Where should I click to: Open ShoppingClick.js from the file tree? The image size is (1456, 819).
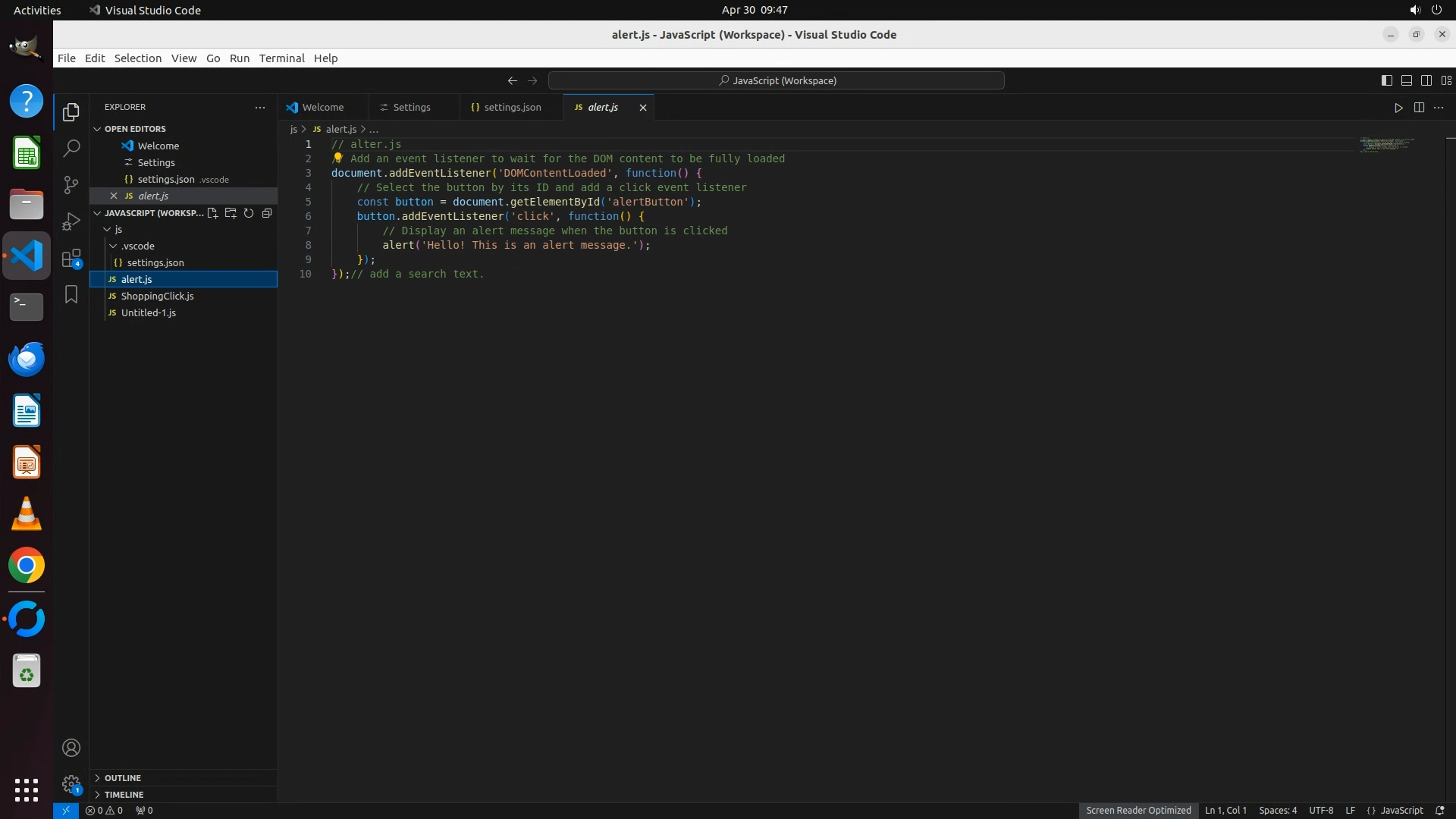[157, 296]
